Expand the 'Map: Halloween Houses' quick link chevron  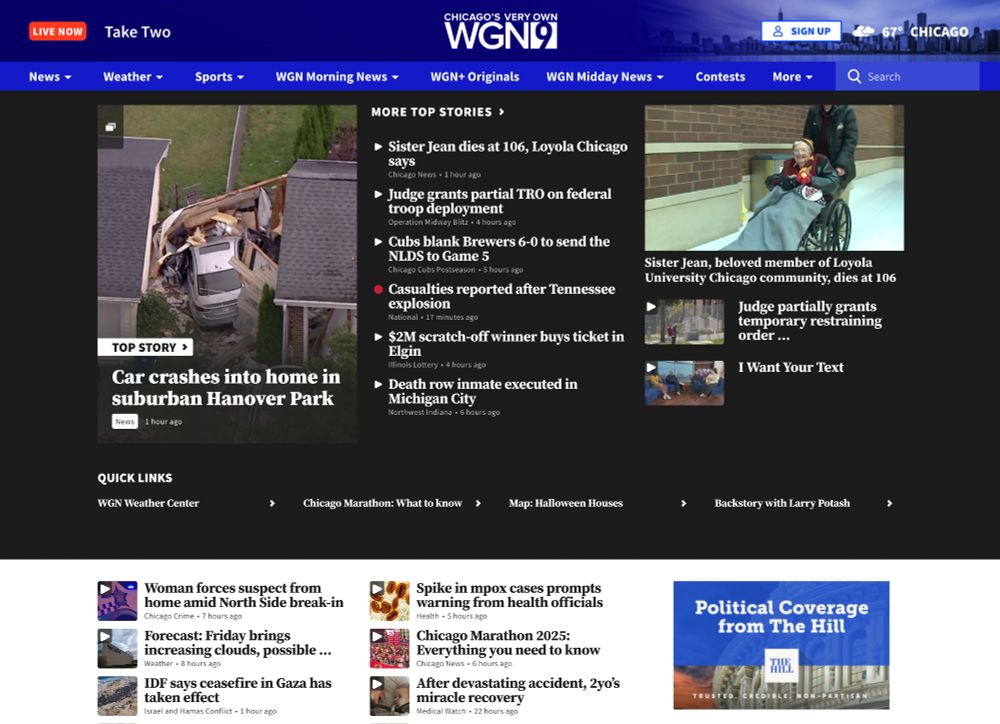(x=683, y=504)
